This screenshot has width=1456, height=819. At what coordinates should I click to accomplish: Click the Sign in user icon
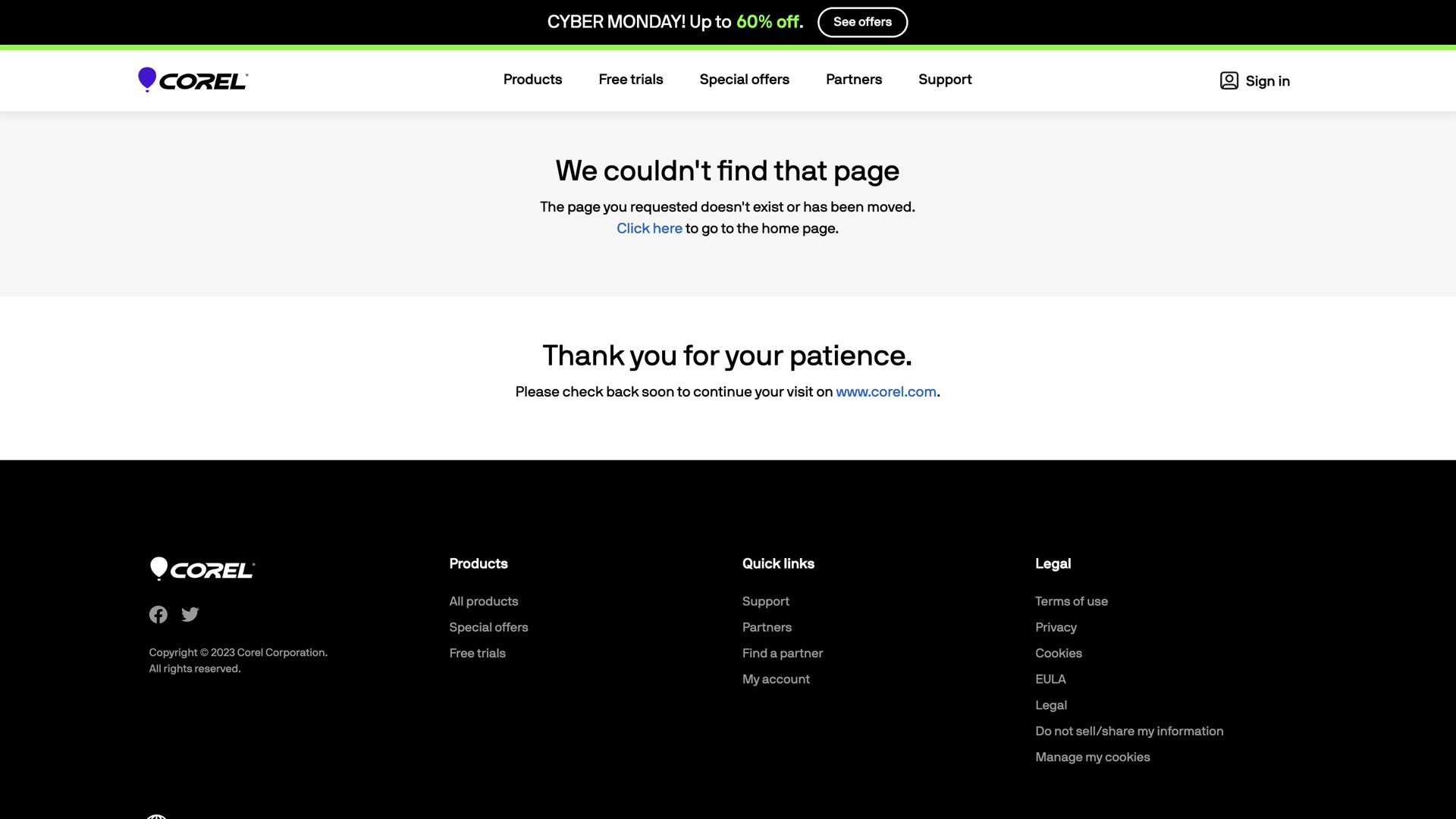click(x=1228, y=80)
